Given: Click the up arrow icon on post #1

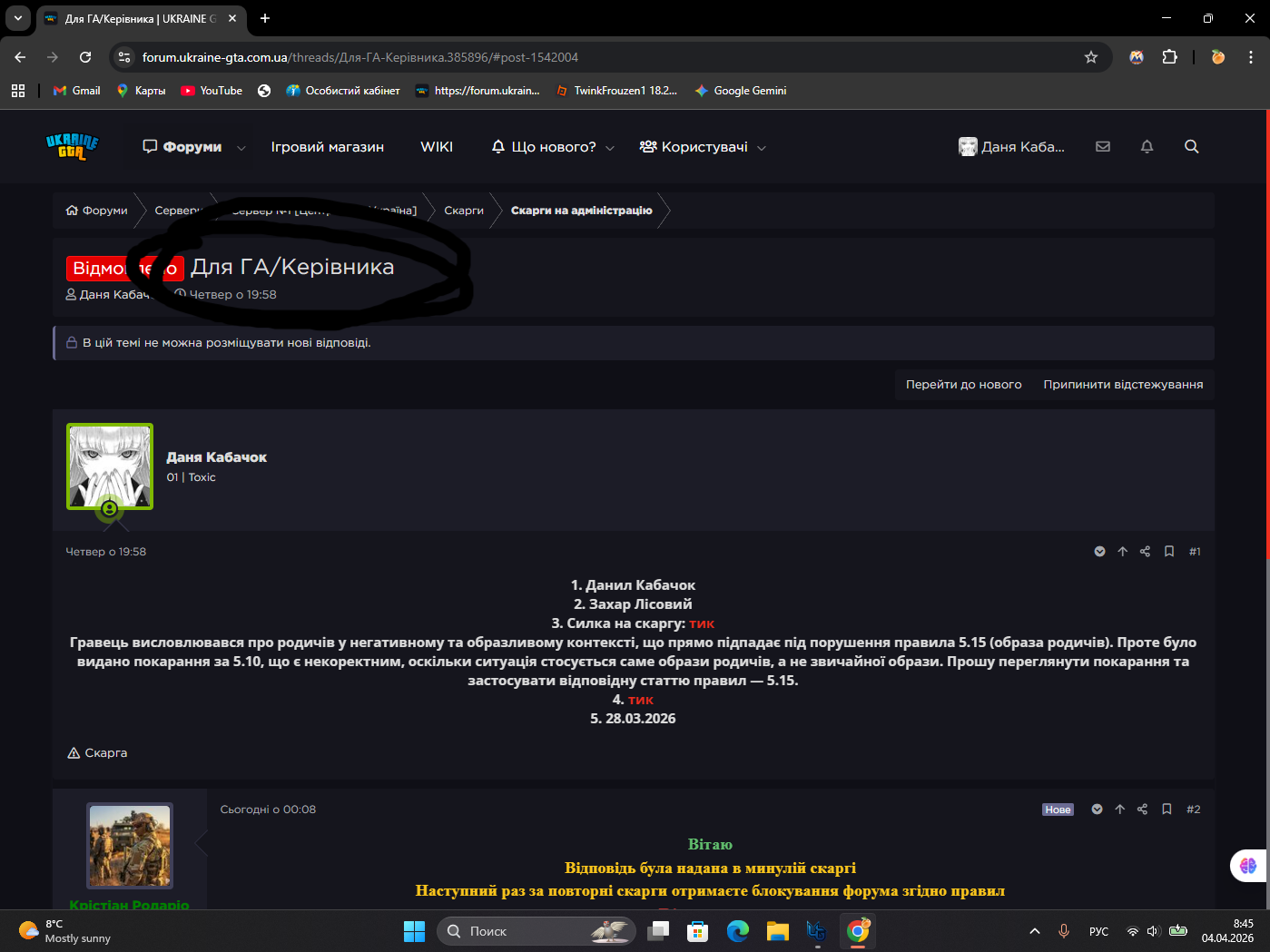Looking at the screenshot, I should tap(1123, 552).
